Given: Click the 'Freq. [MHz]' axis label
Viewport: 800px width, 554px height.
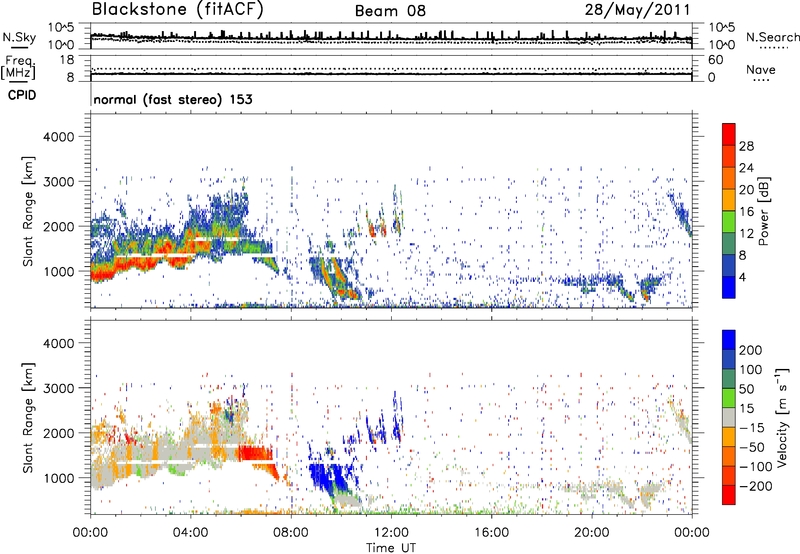Looking at the screenshot, I should [x=18, y=68].
